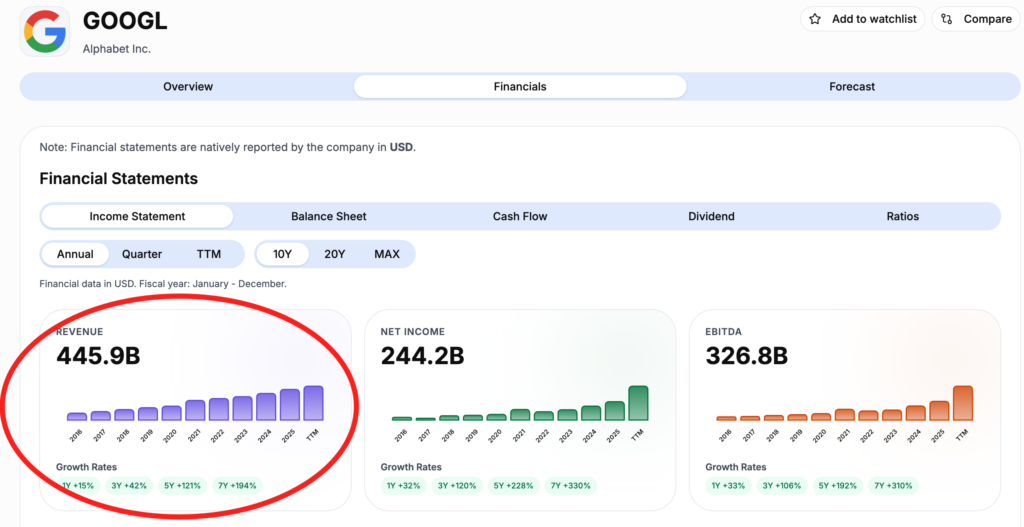Show the Cash Flow statement
Image resolution: width=1024 pixels, height=527 pixels.
pyautogui.click(x=520, y=216)
